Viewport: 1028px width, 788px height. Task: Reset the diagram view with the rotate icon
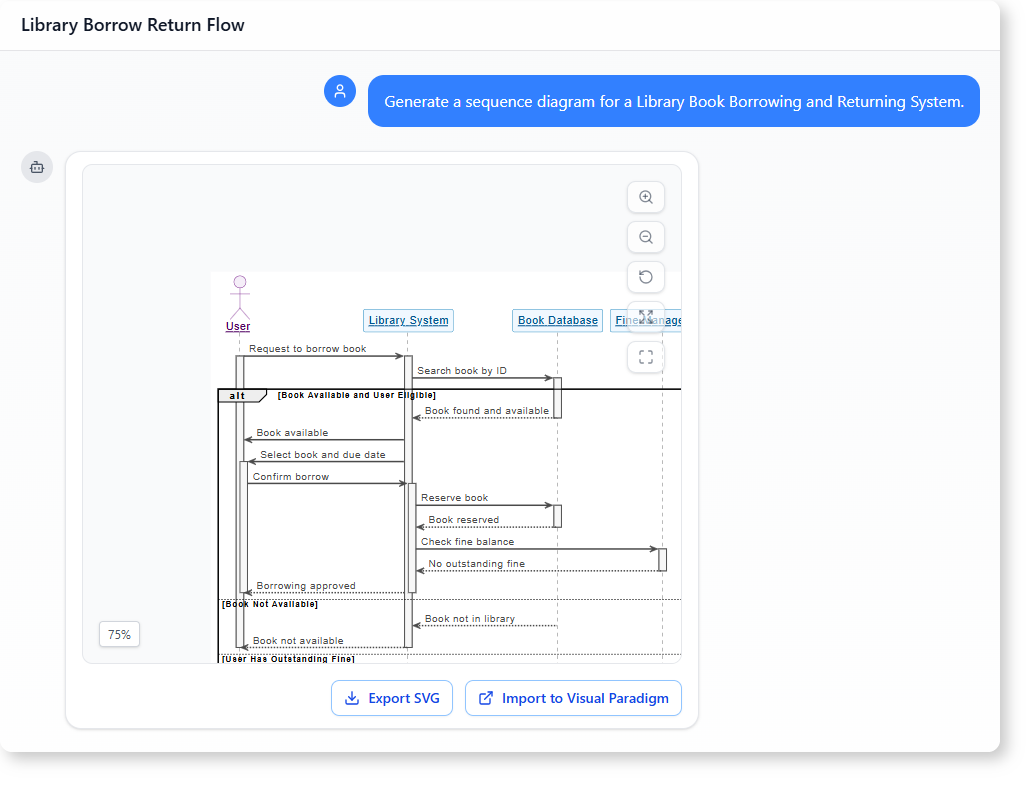(x=645, y=277)
